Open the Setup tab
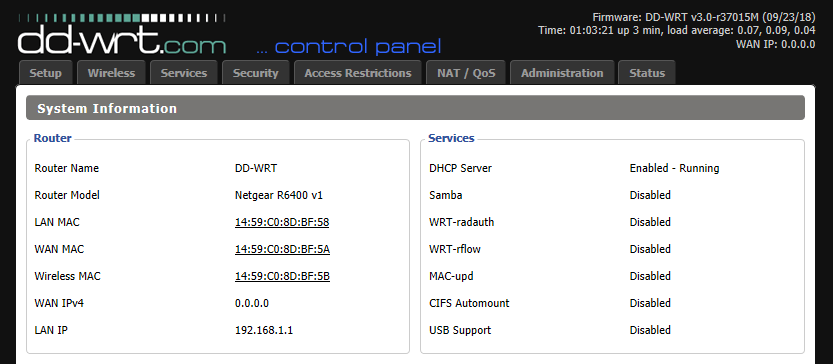The image size is (833, 364). click(x=45, y=73)
